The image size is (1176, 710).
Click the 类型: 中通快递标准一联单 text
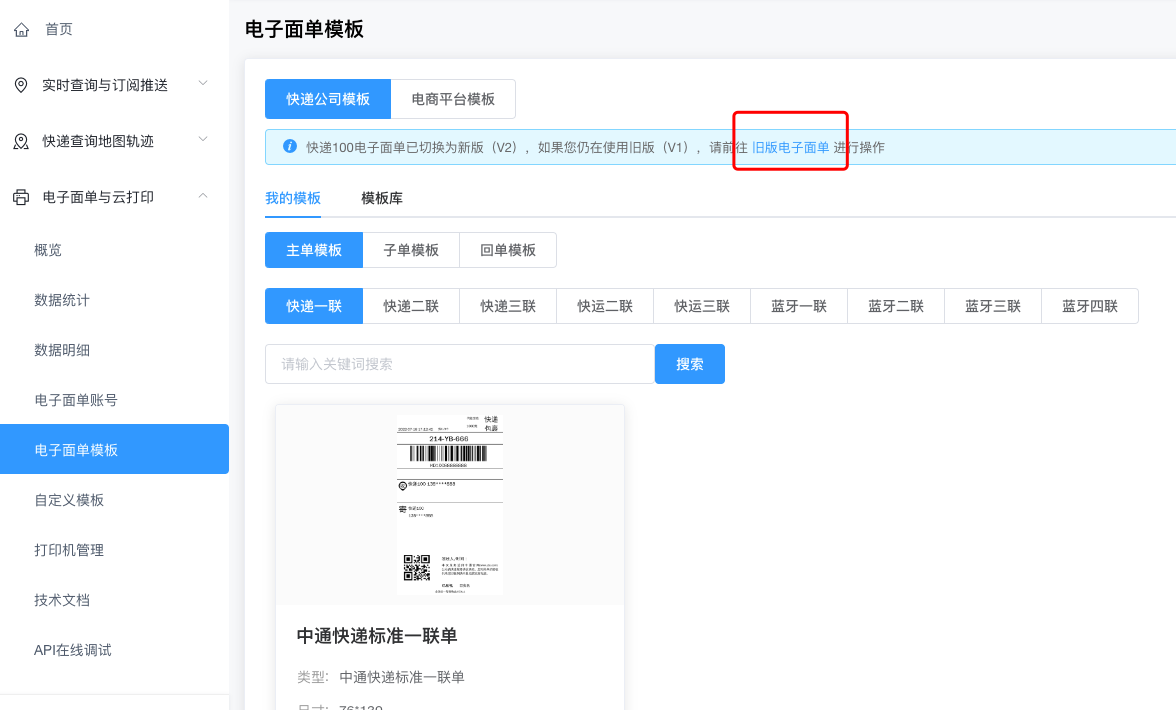click(x=380, y=677)
